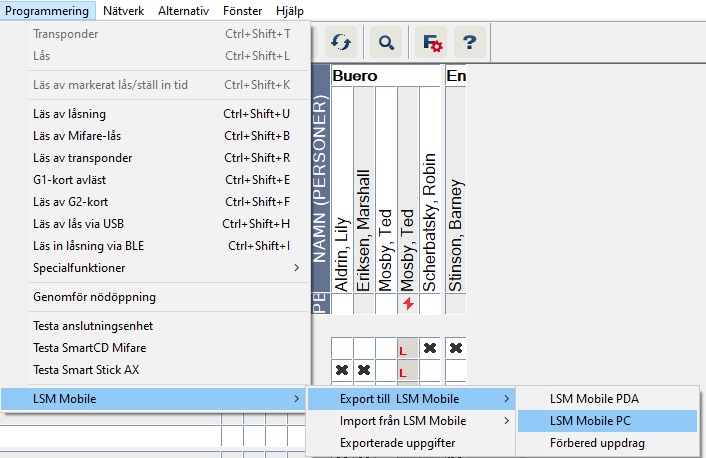This screenshot has height=458, width=706.
Task: Click the magnifying glass search icon
Action: tap(384, 42)
